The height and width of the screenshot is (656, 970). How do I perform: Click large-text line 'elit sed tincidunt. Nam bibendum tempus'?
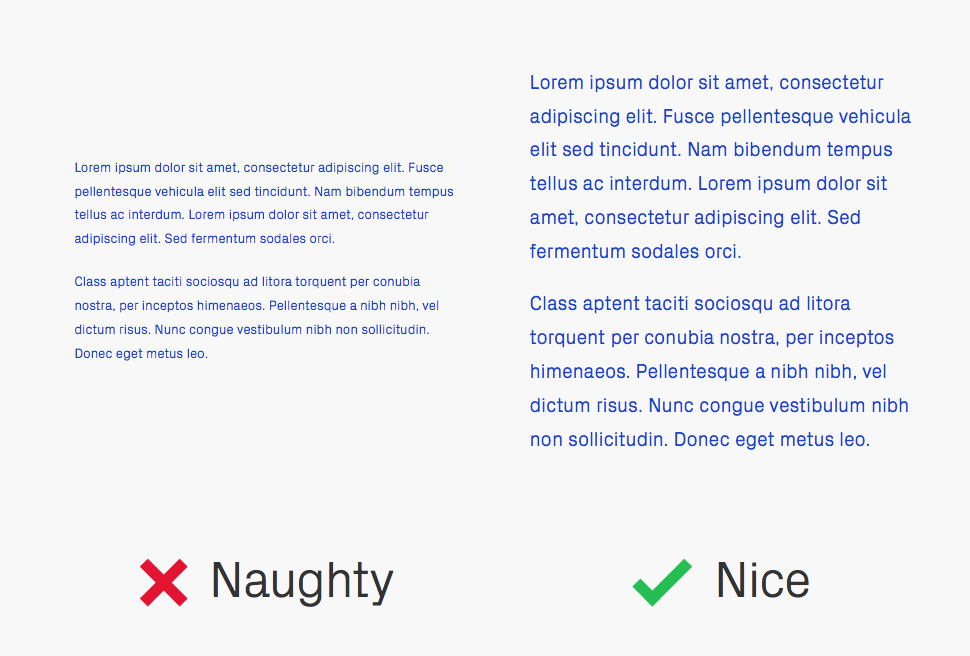[x=711, y=150]
